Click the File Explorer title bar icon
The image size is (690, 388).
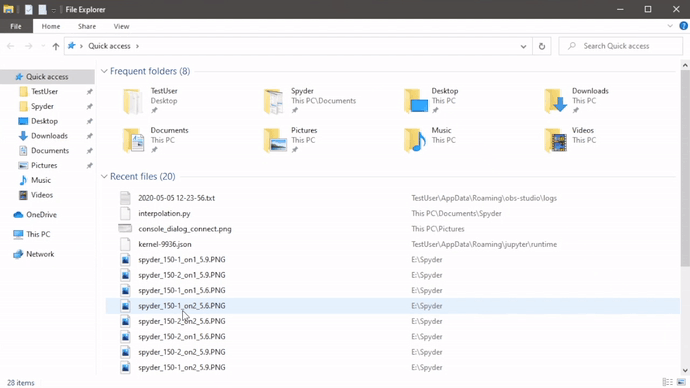click(x=8, y=9)
